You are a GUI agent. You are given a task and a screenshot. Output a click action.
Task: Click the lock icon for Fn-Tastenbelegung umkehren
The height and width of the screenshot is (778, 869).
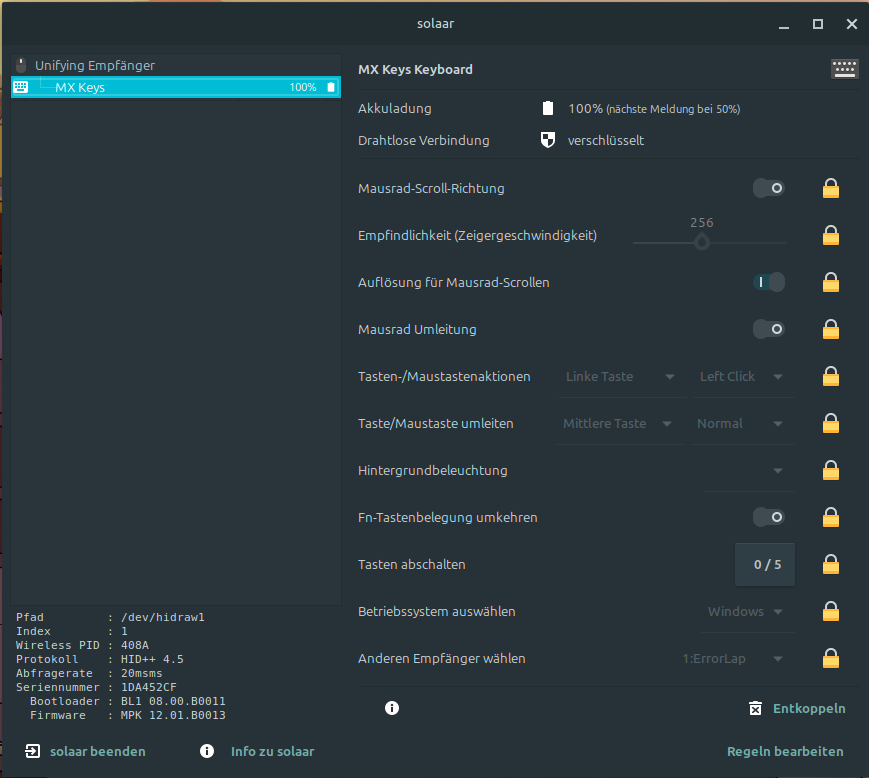pos(830,518)
